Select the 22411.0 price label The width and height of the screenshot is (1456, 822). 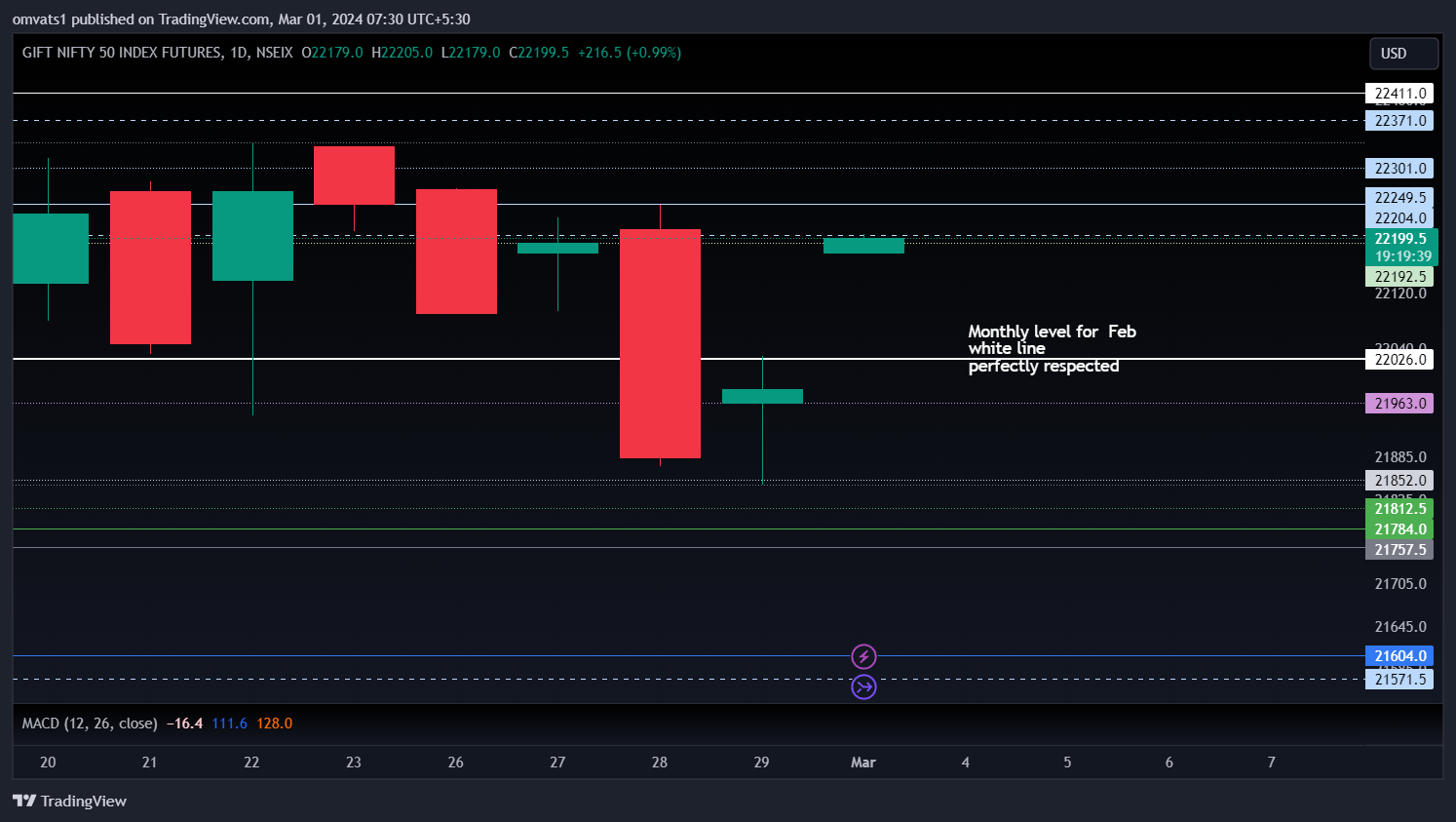click(1399, 94)
